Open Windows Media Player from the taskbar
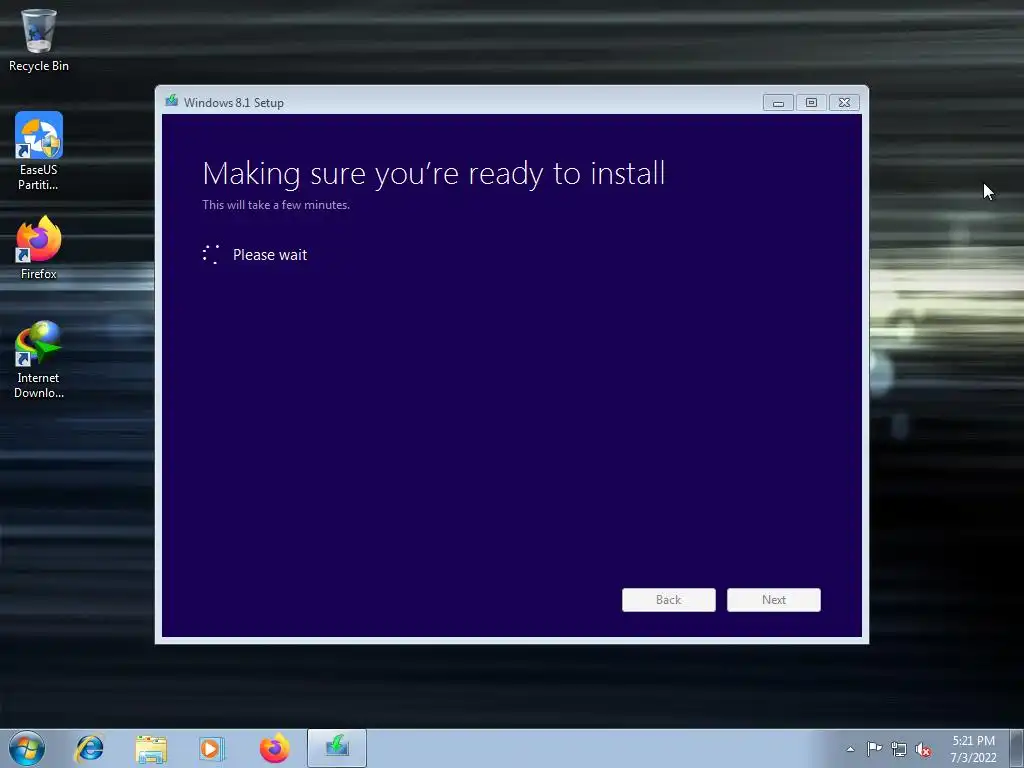The image size is (1024, 768). tap(211, 749)
